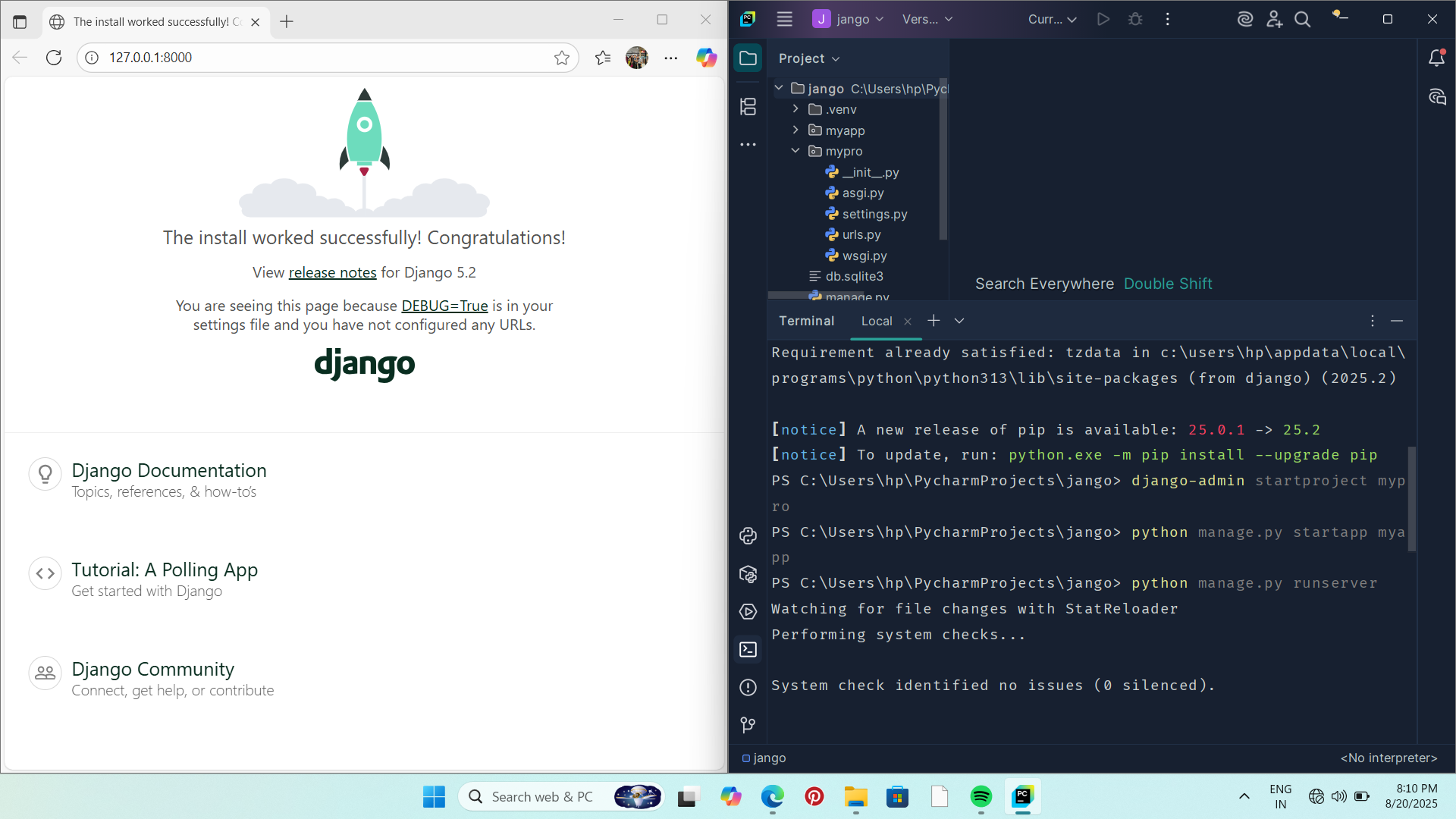Click the DEBUG=True link

(444, 306)
